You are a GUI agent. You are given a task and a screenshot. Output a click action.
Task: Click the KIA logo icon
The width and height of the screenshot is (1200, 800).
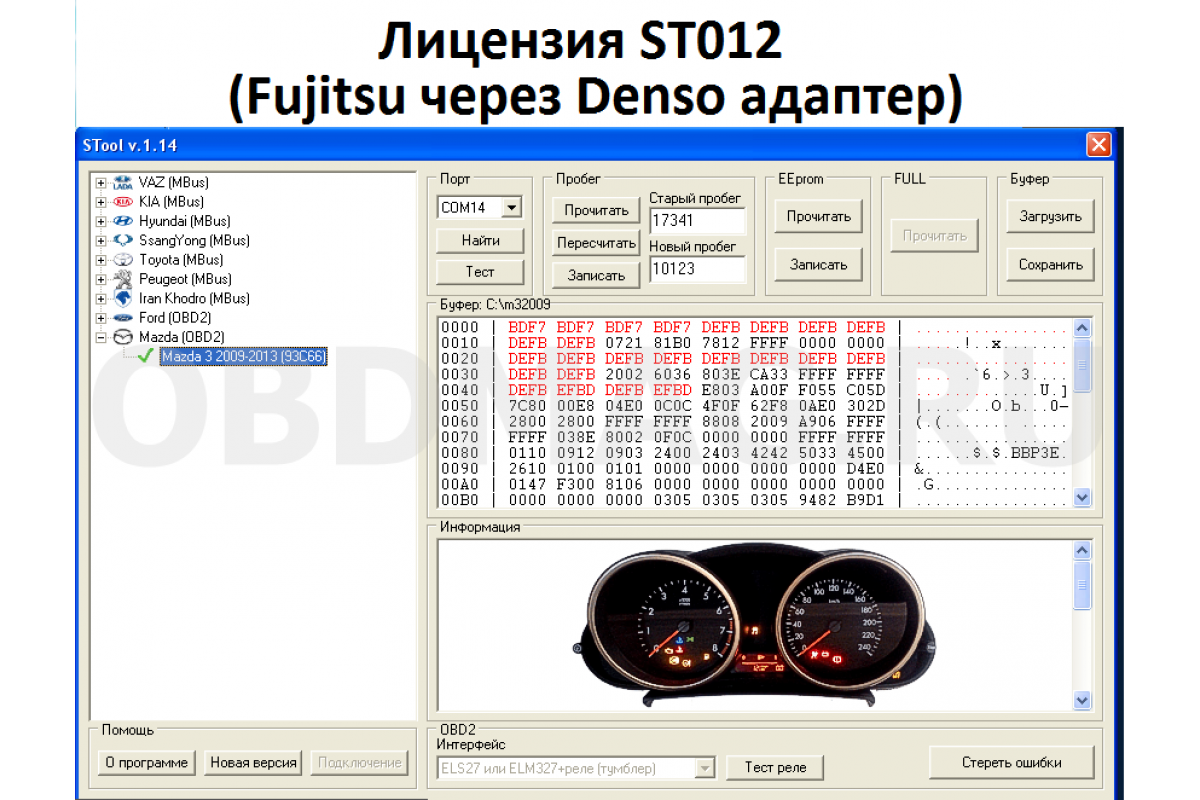123,202
